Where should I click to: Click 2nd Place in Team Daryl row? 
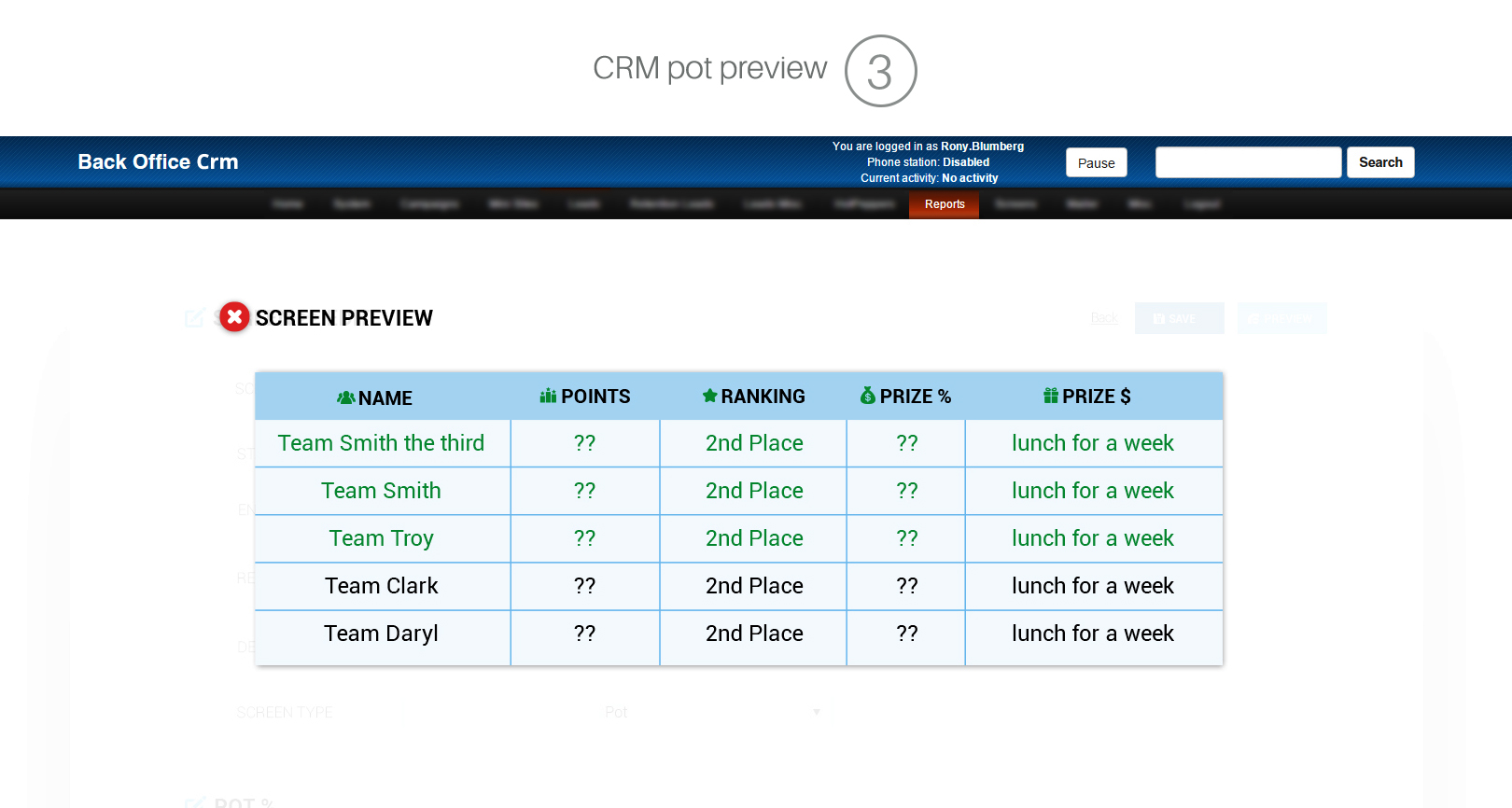[x=754, y=634]
